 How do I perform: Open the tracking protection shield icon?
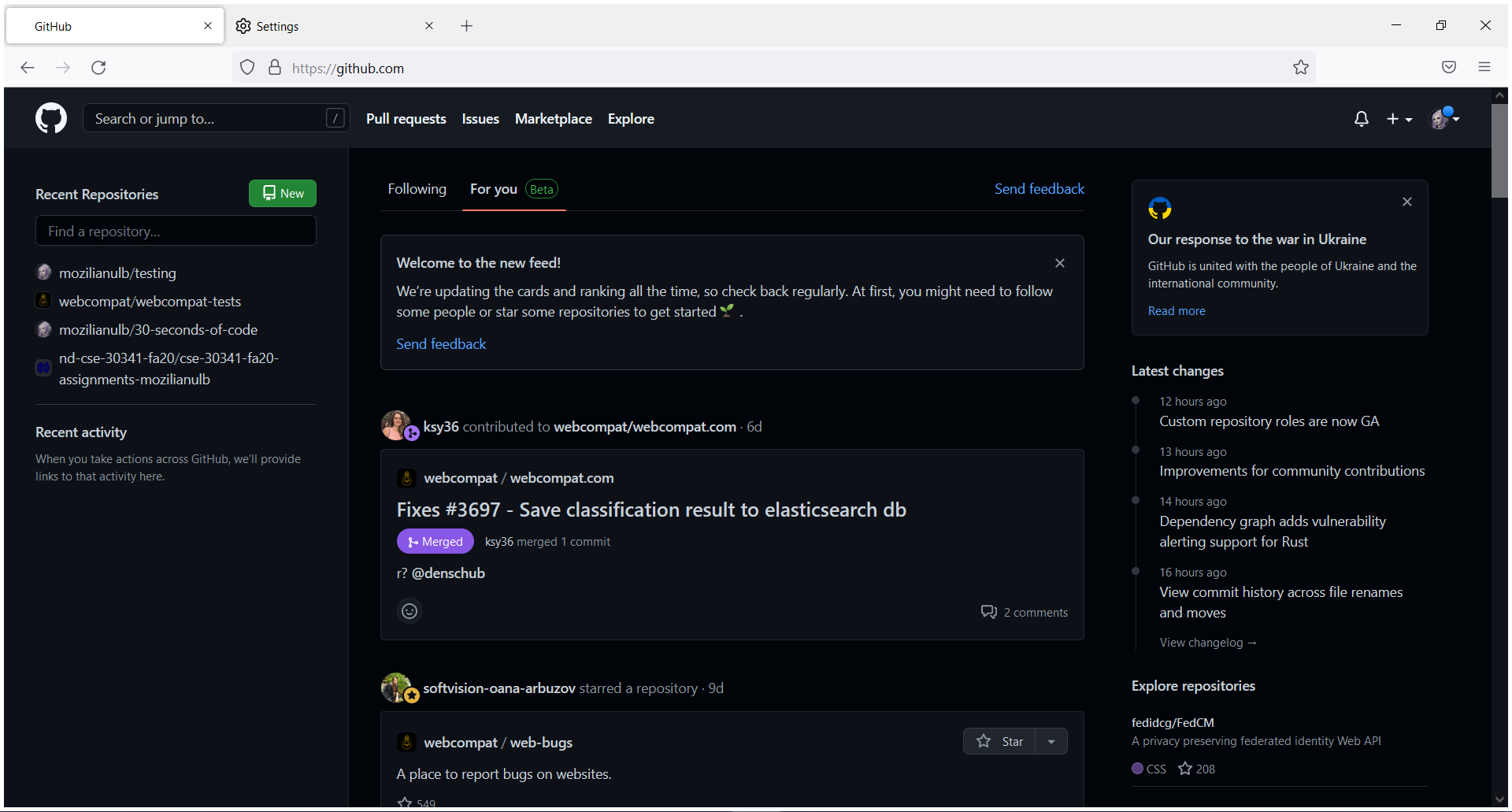(x=247, y=68)
